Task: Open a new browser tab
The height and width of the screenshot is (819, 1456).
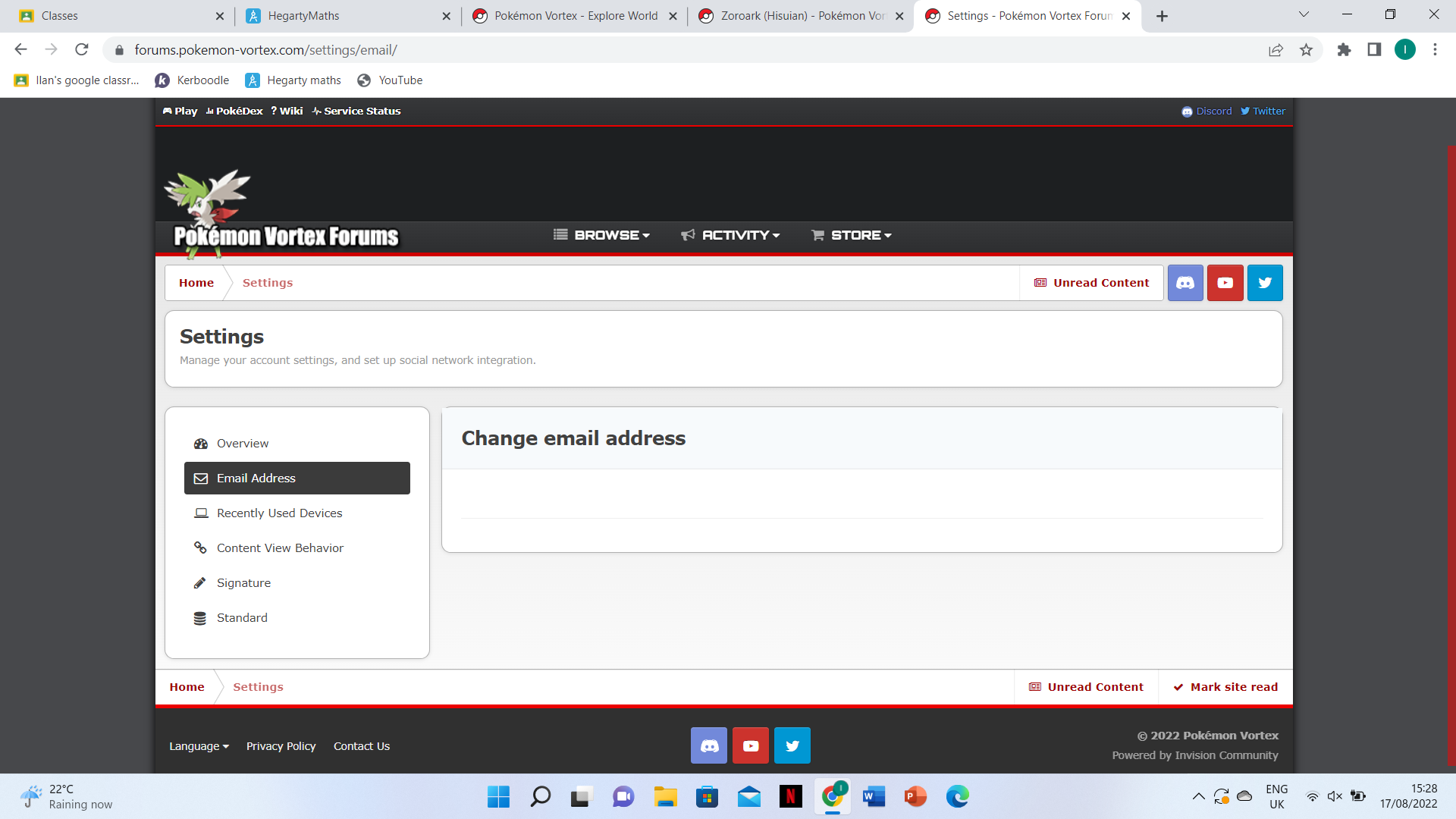Action: (x=1162, y=16)
